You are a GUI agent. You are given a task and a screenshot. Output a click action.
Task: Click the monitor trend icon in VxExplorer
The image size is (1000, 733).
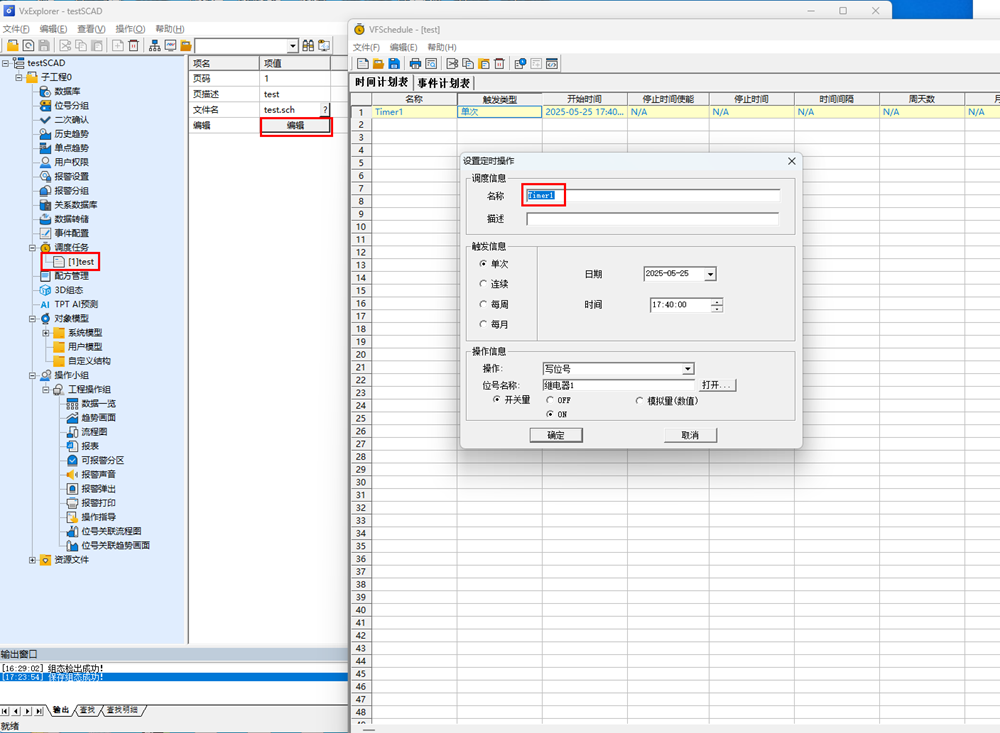click(170, 45)
